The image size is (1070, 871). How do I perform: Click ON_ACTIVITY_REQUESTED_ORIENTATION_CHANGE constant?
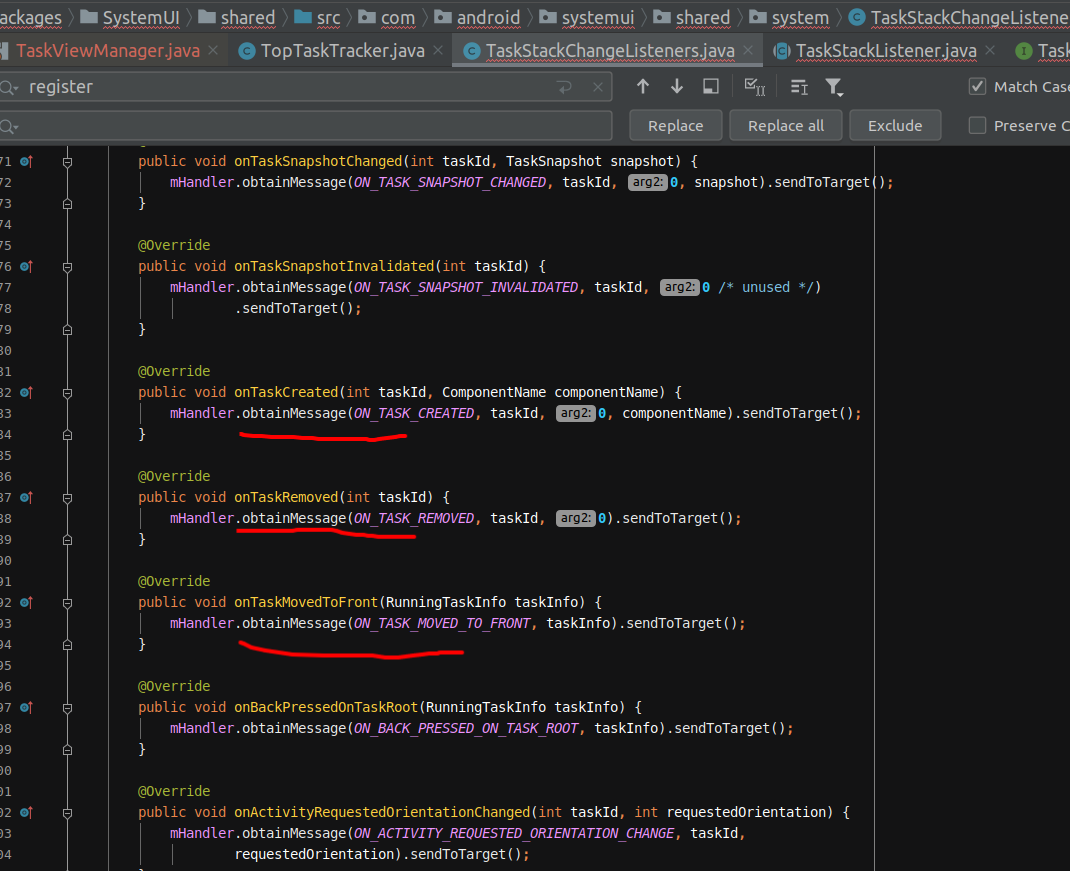point(514,834)
